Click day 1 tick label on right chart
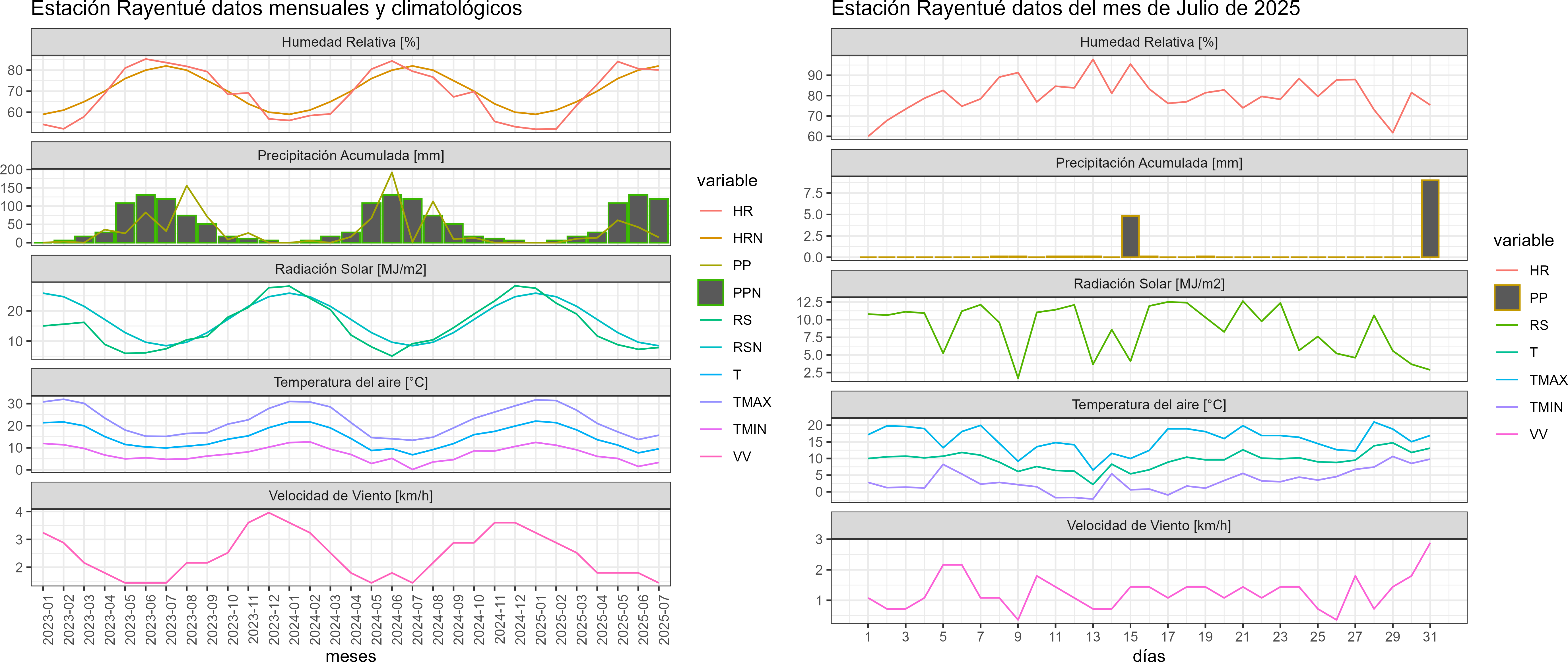 tap(868, 636)
